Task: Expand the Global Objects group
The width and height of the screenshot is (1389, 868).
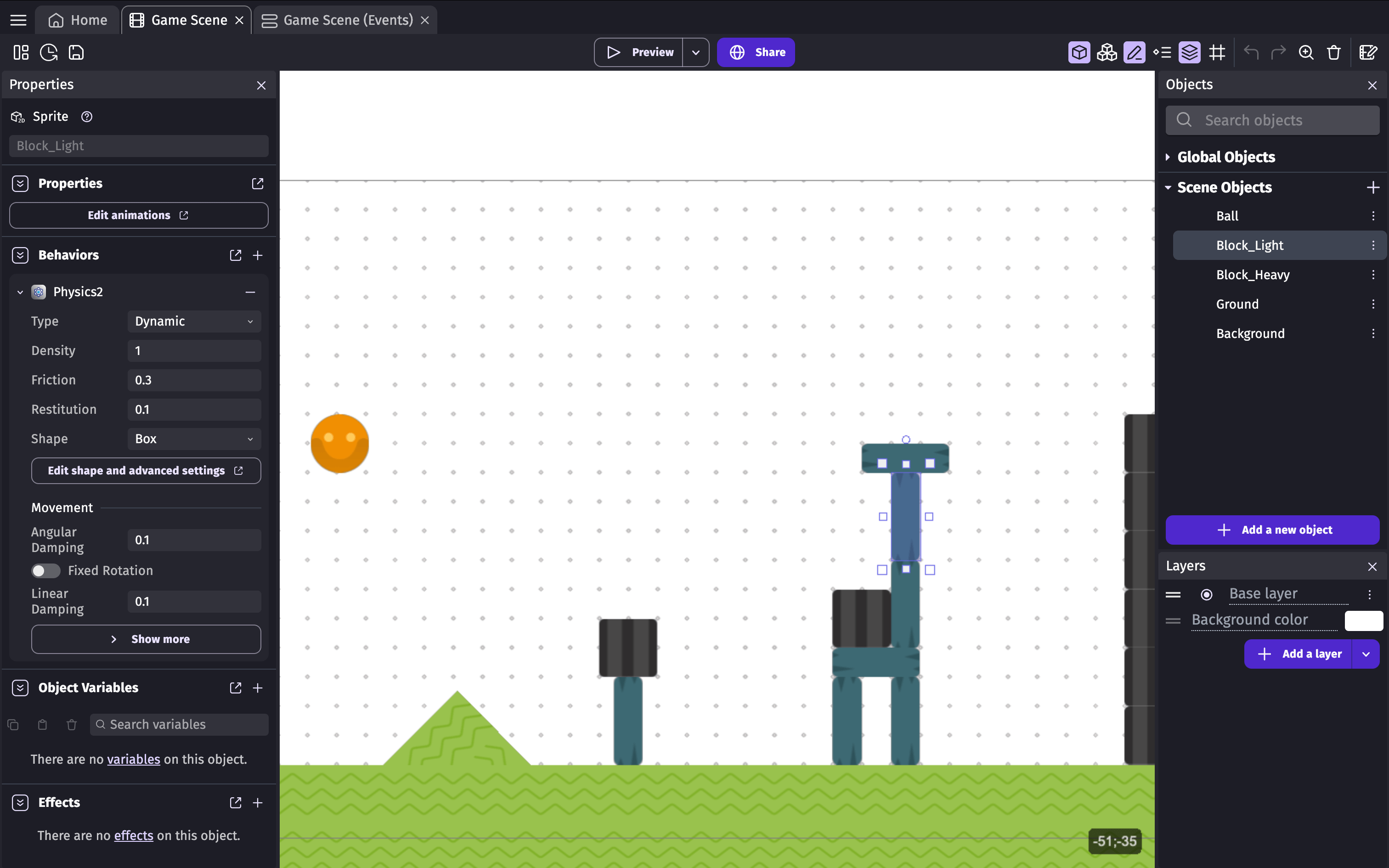Action: pos(1168,157)
